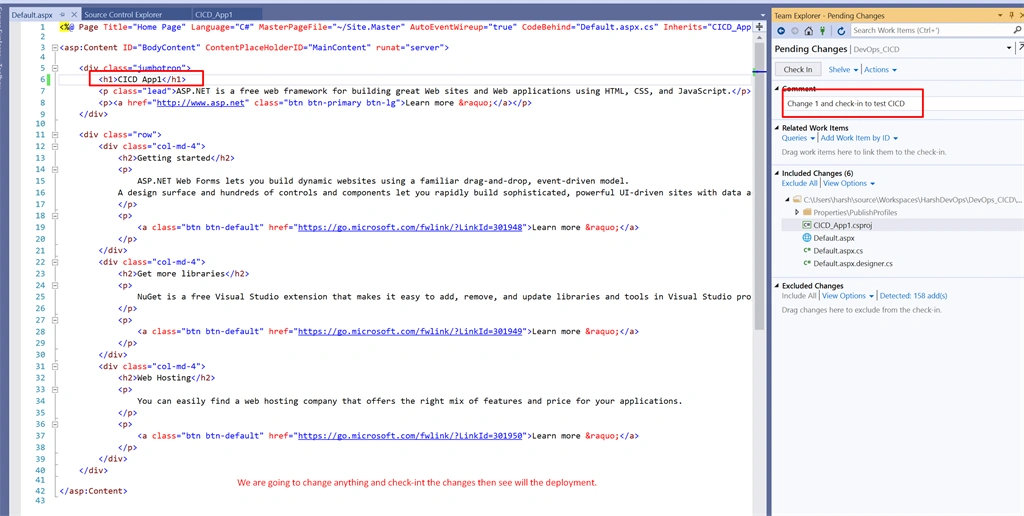
Task: Collapse the col-md-4 div at line 12
Action: pos(55,146)
